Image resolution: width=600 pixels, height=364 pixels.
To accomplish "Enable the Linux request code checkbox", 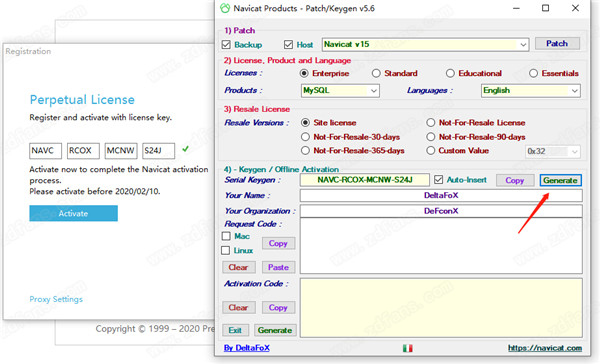I will tap(226, 250).
